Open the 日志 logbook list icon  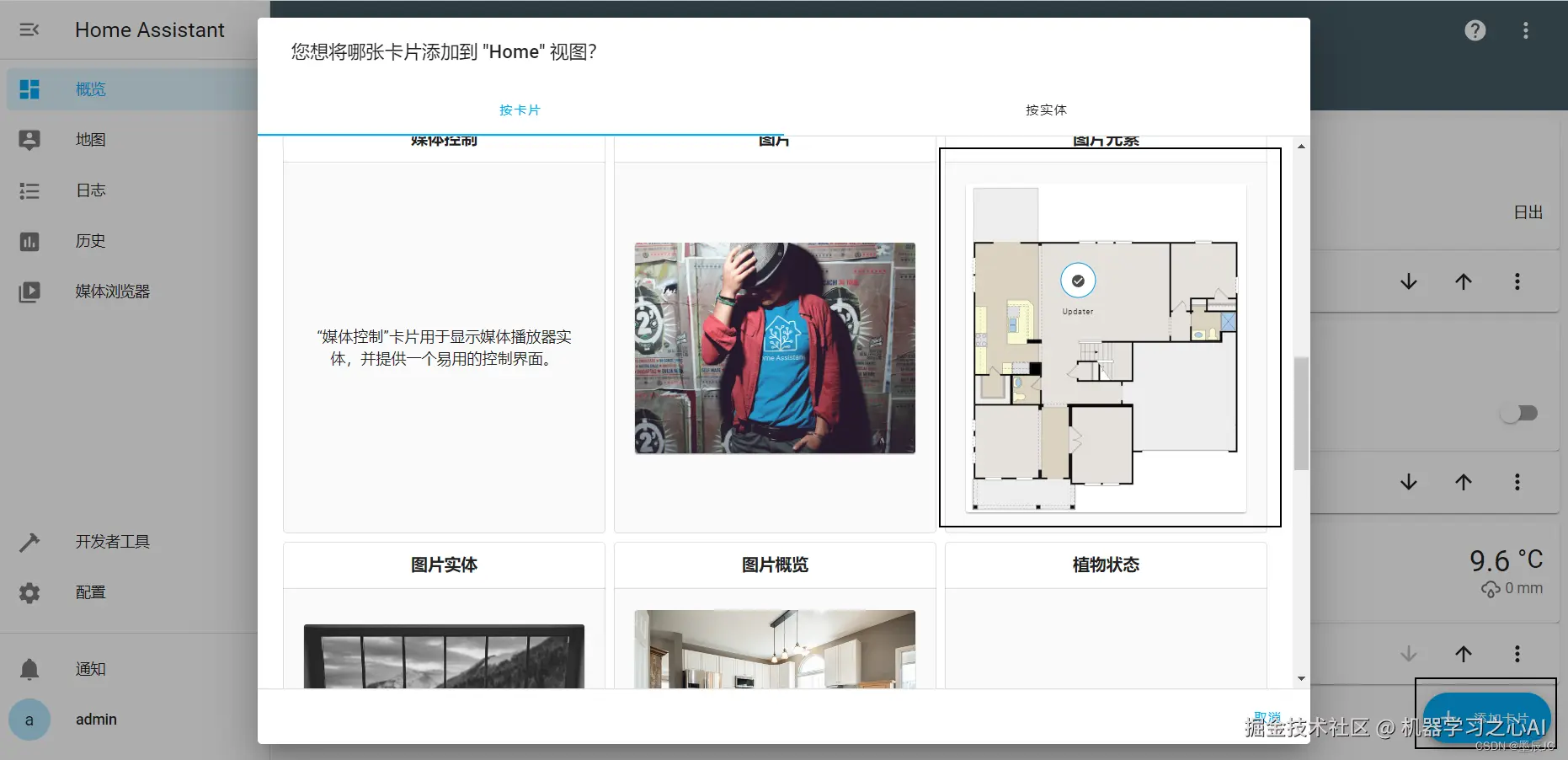tap(29, 190)
